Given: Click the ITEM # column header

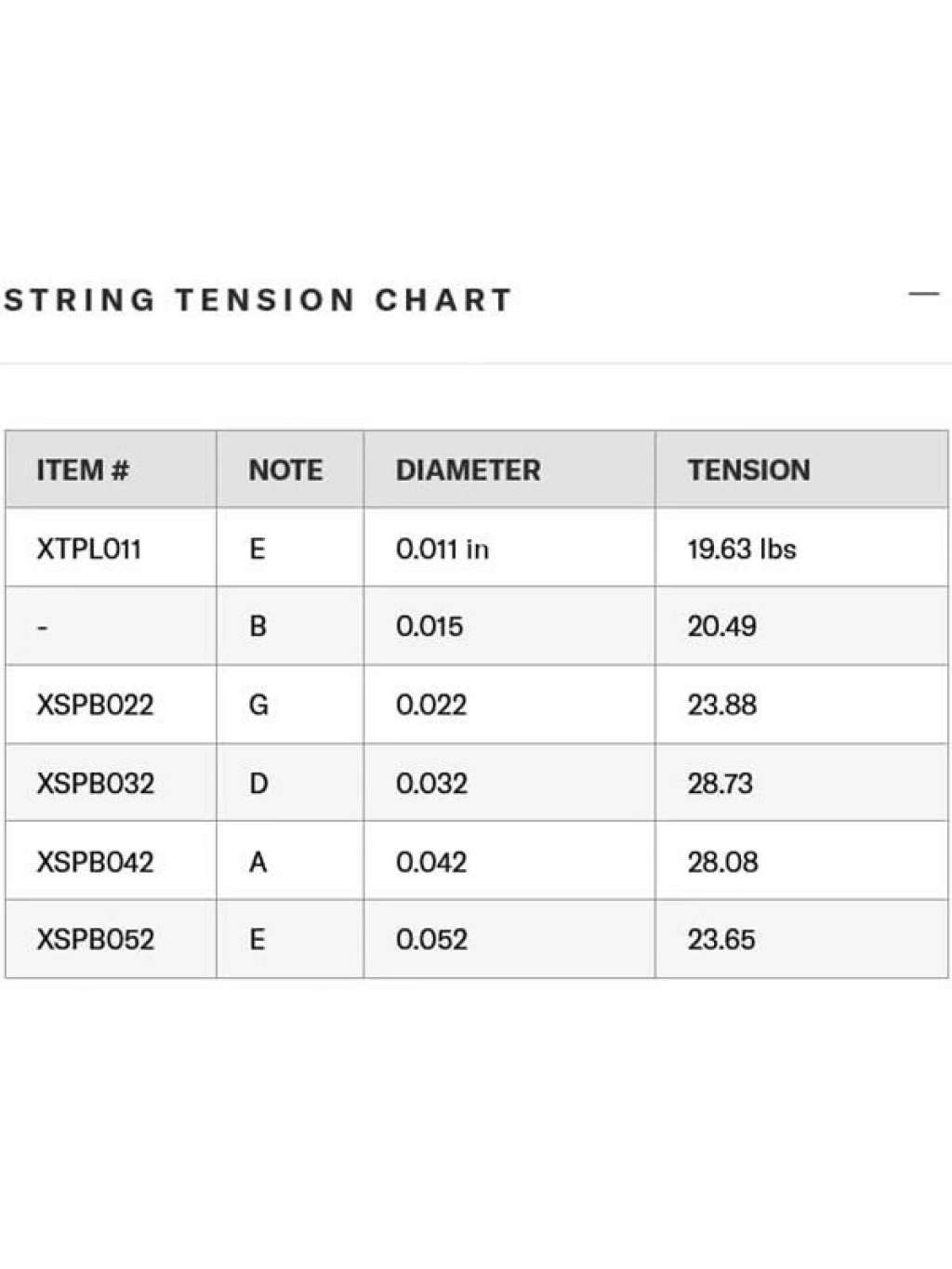Looking at the screenshot, I should point(82,470).
